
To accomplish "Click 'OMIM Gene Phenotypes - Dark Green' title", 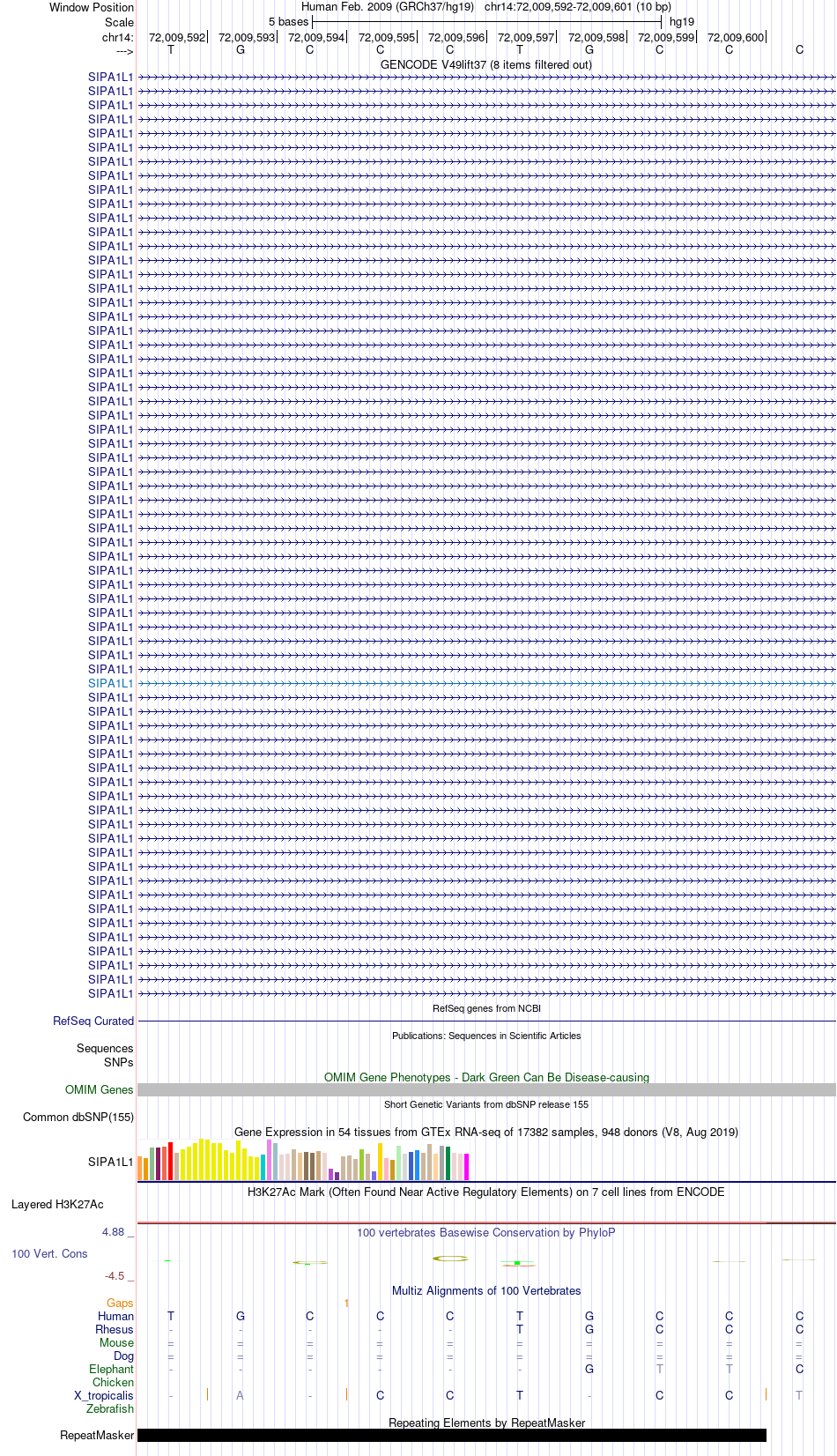I will (x=486, y=1077).
